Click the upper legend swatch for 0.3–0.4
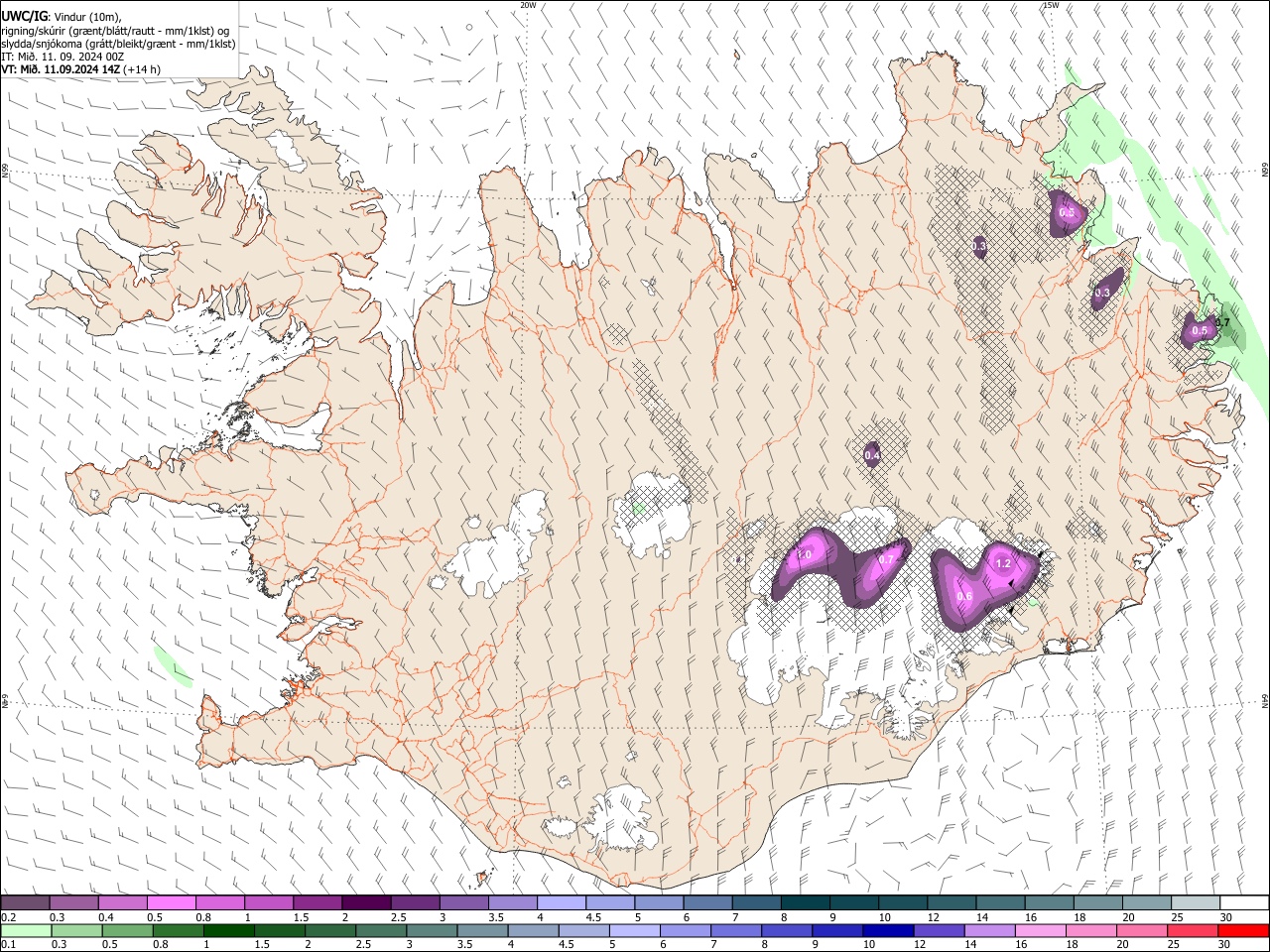The image size is (1270, 952). pyautogui.click(x=73, y=903)
